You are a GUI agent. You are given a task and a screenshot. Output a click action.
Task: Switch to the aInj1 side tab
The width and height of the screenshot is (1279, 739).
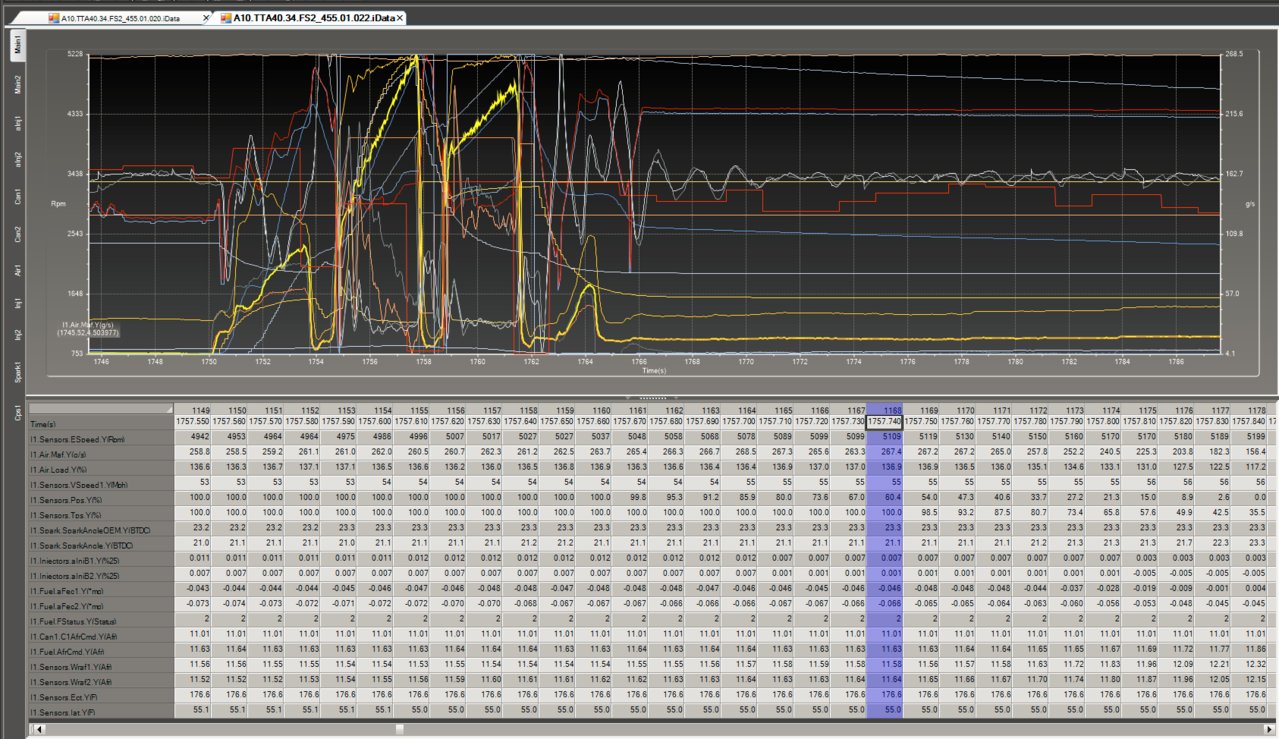[17, 121]
